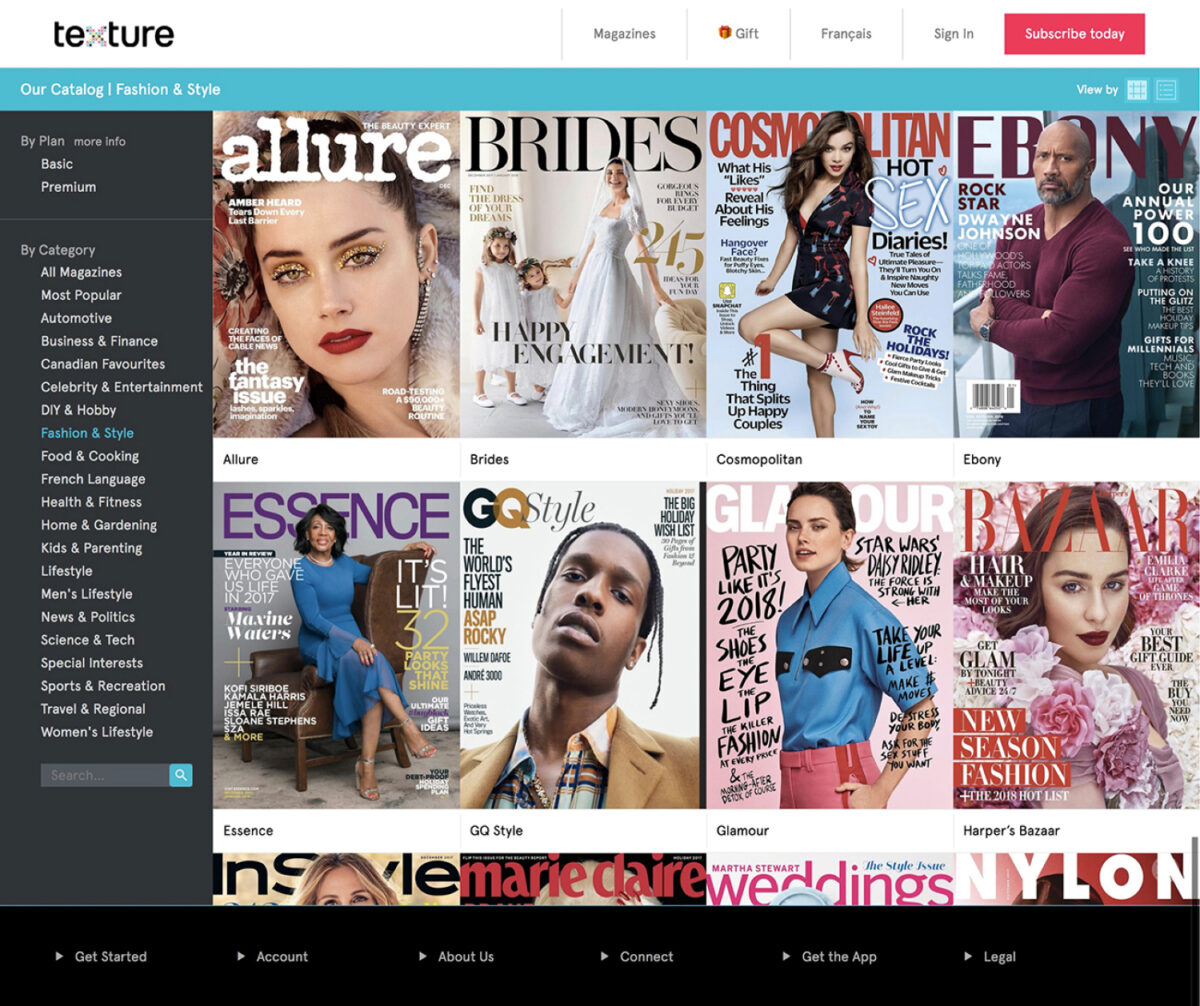
Task: Open more info link for plans
Action: (x=100, y=142)
